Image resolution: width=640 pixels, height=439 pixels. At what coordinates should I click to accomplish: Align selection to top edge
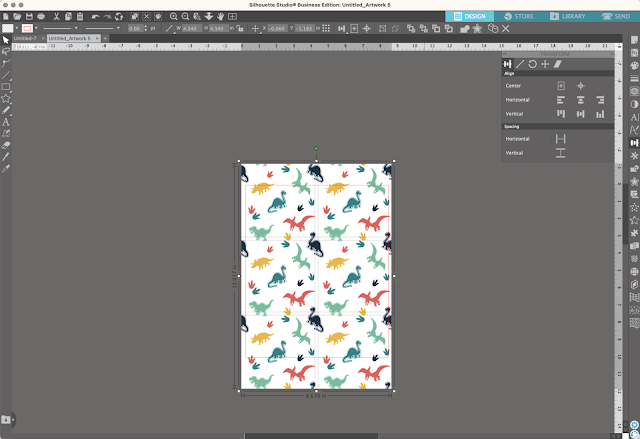tap(561, 114)
